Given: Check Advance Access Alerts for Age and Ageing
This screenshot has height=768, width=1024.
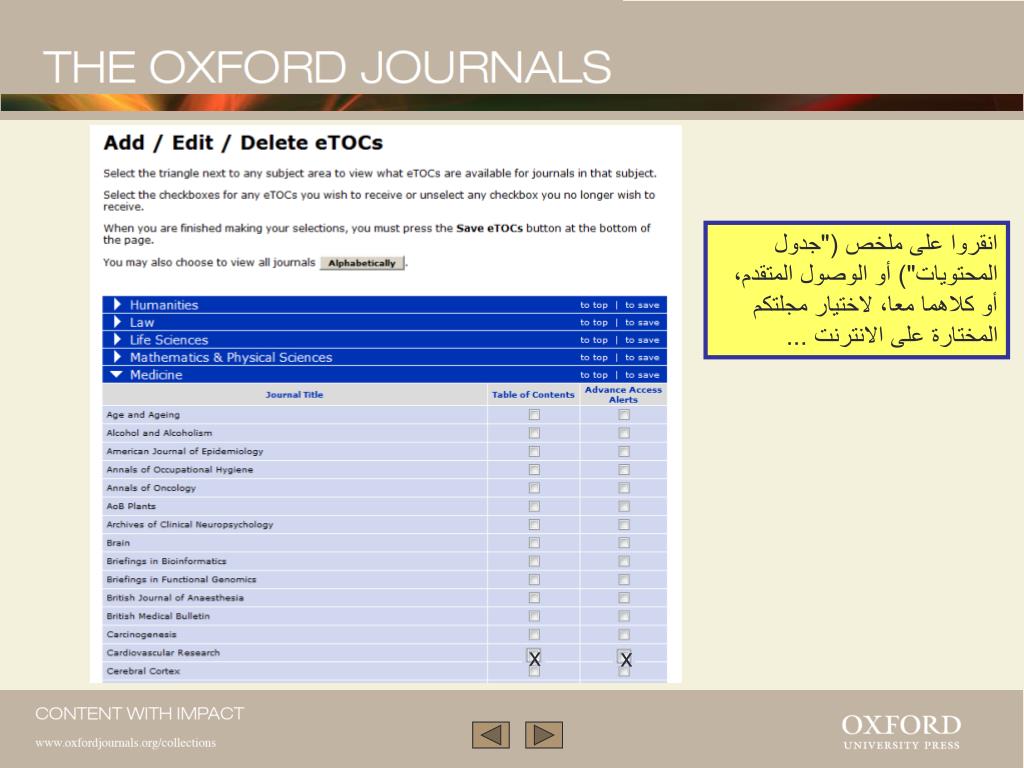Looking at the screenshot, I should pyautogui.click(x=624, y=415).
